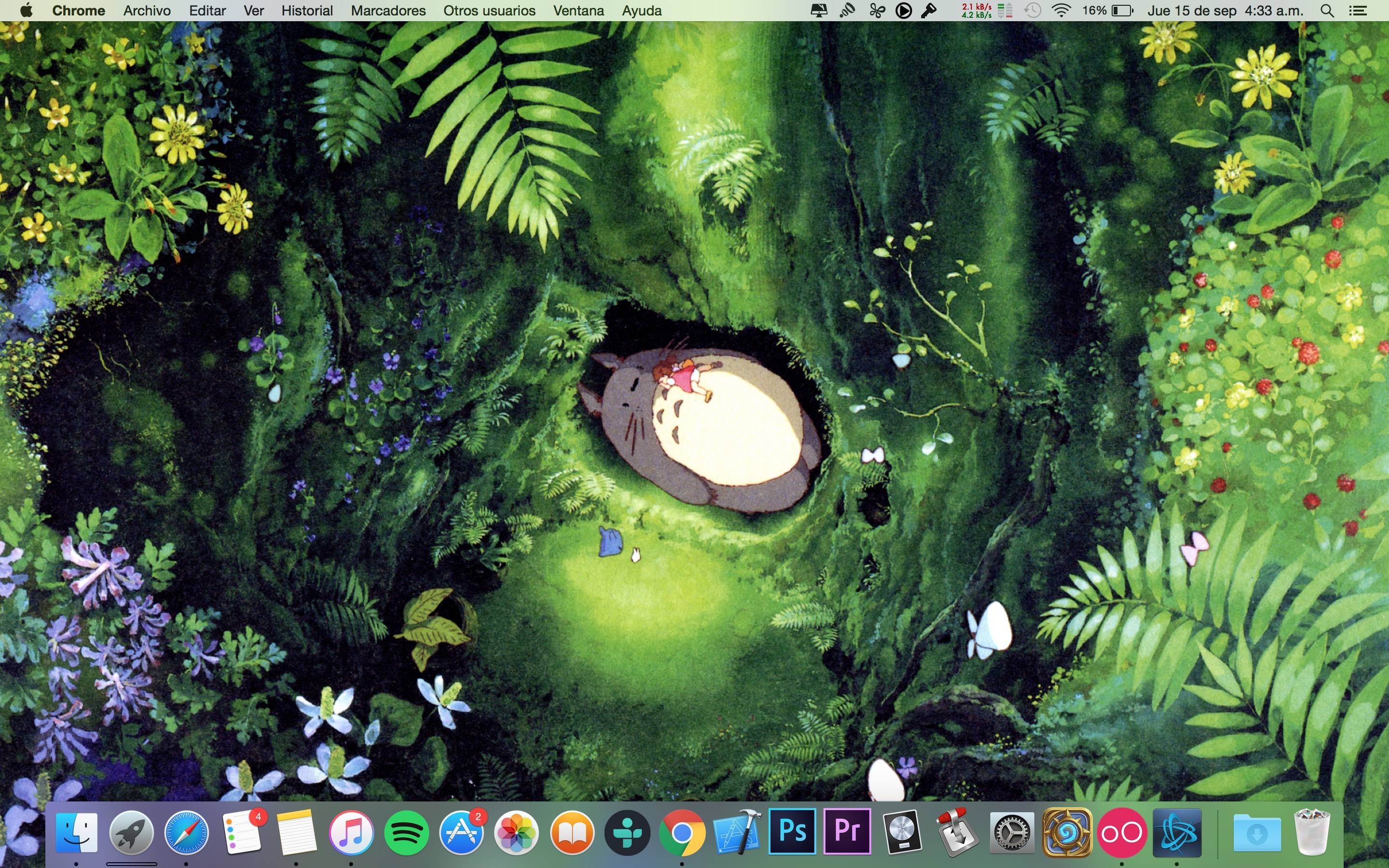Open the yellow Notes app
Image resolution: width=1389 pixels, height=868 pixels.
[x=296, y=832]
